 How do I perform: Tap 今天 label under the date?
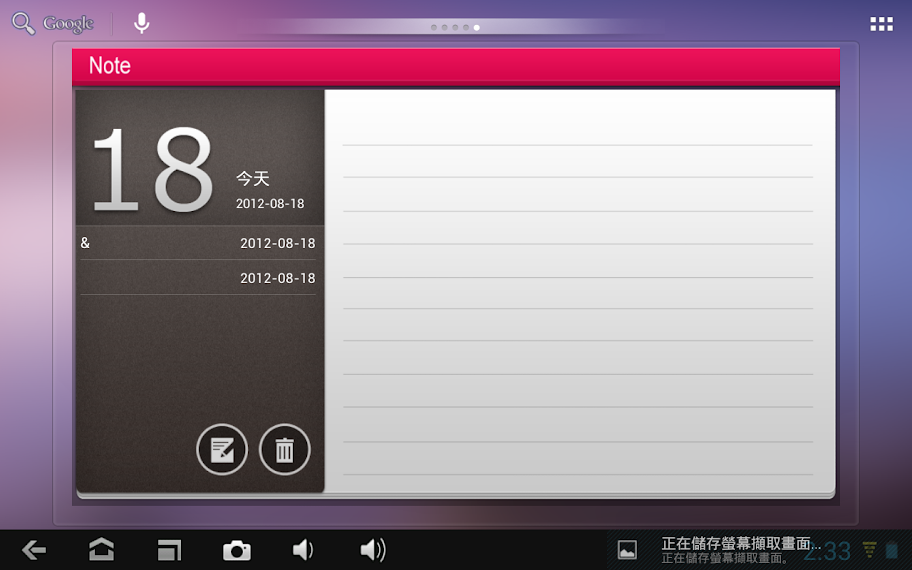(252, 179)
